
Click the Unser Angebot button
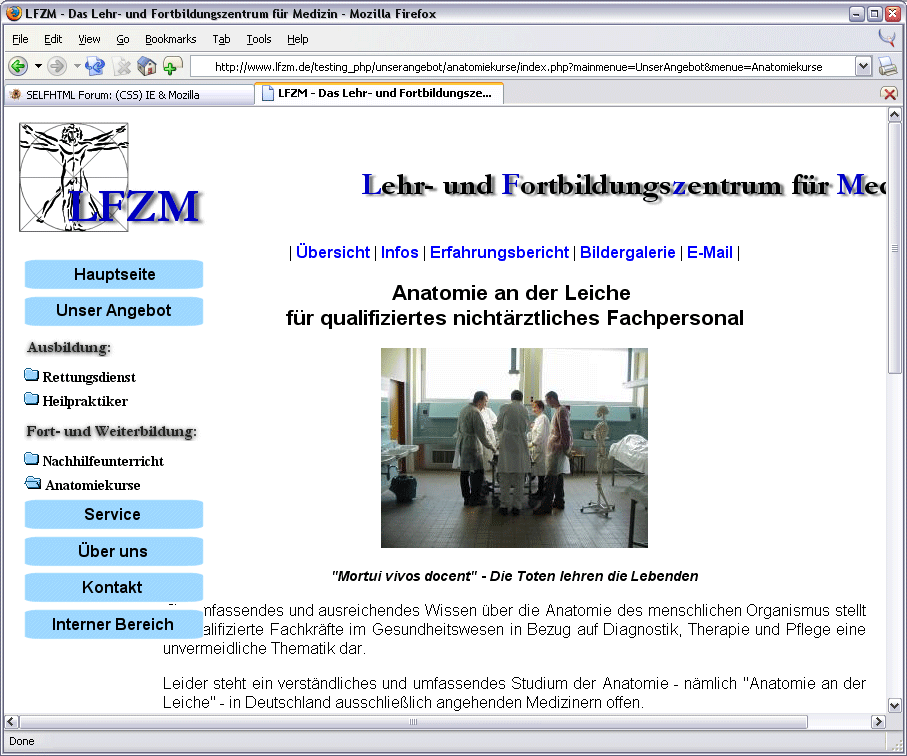(114, 311)
